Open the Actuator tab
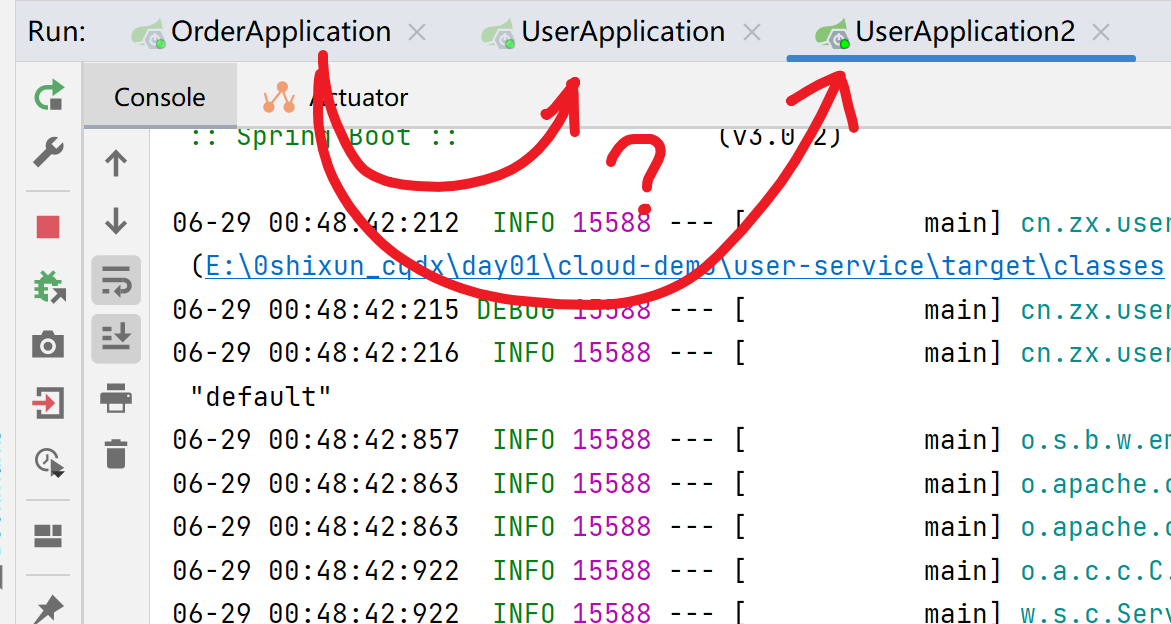 (x=335, y=97)
